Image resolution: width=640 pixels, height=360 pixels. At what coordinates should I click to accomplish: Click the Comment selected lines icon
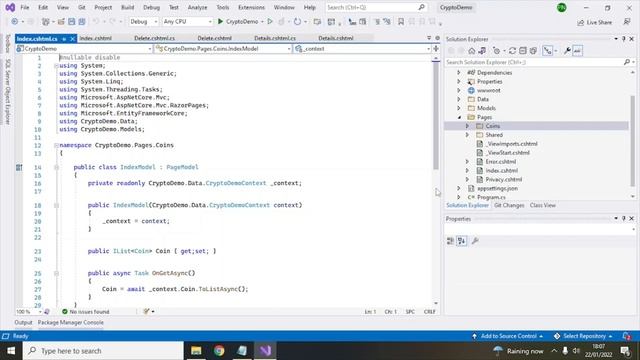(377, 22)
